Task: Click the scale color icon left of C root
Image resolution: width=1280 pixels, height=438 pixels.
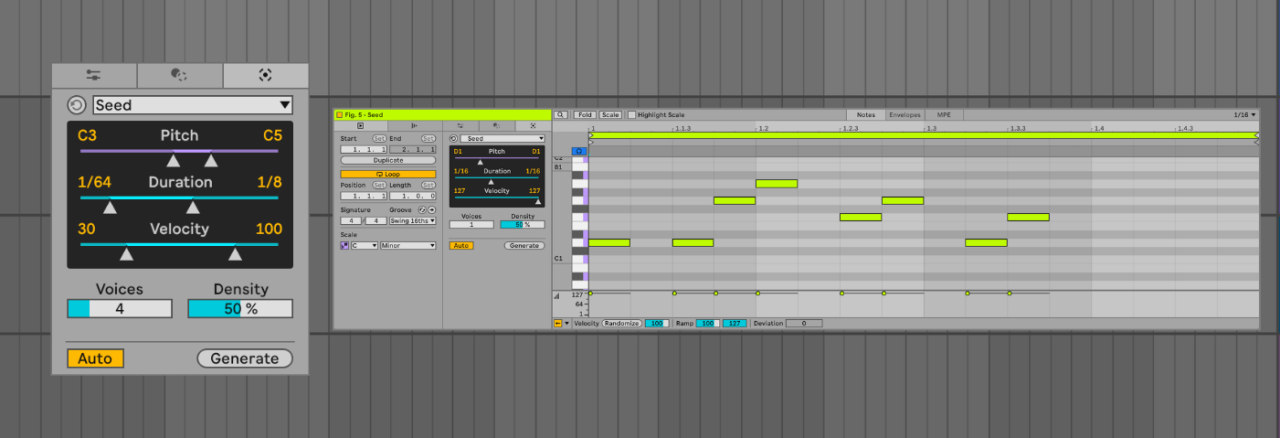Action: 346,245
